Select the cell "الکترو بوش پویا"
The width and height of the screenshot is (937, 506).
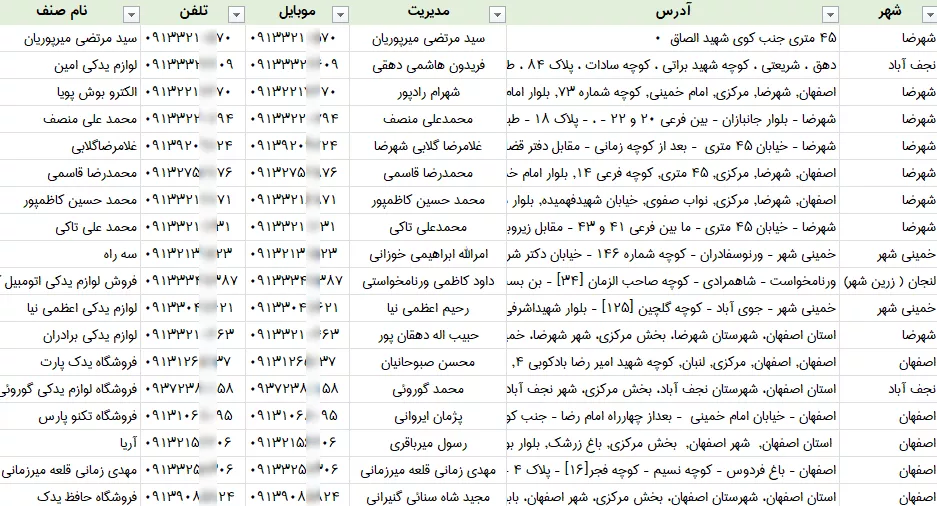click(70, 92)
